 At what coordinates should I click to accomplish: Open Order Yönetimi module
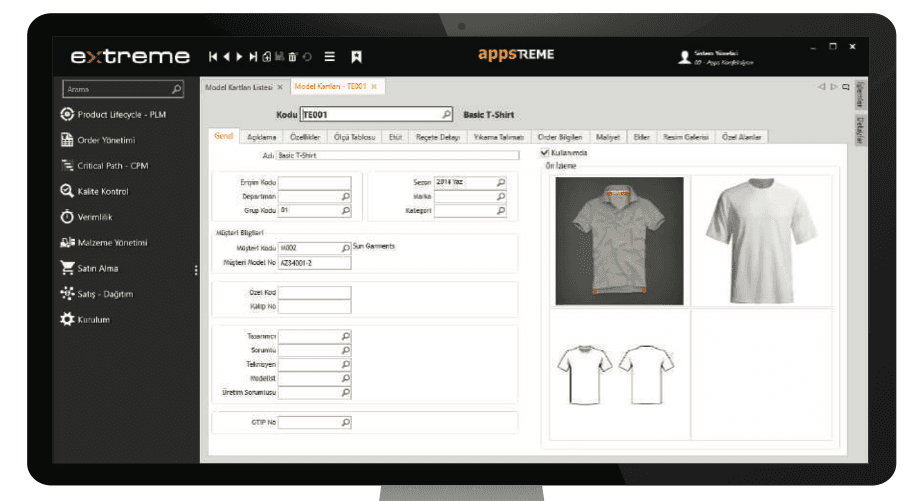click(98, 140)
